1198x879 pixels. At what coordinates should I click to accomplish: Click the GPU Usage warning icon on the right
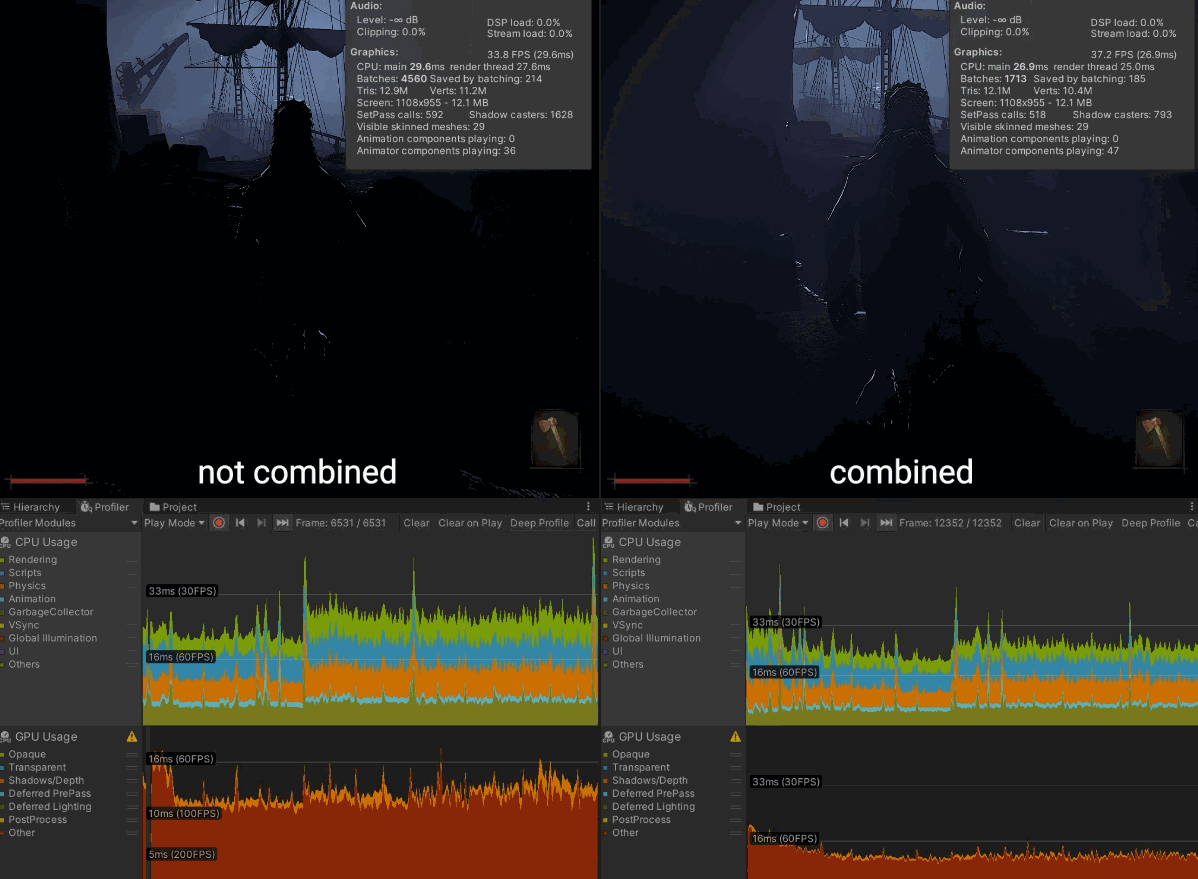tap(736, 737)
